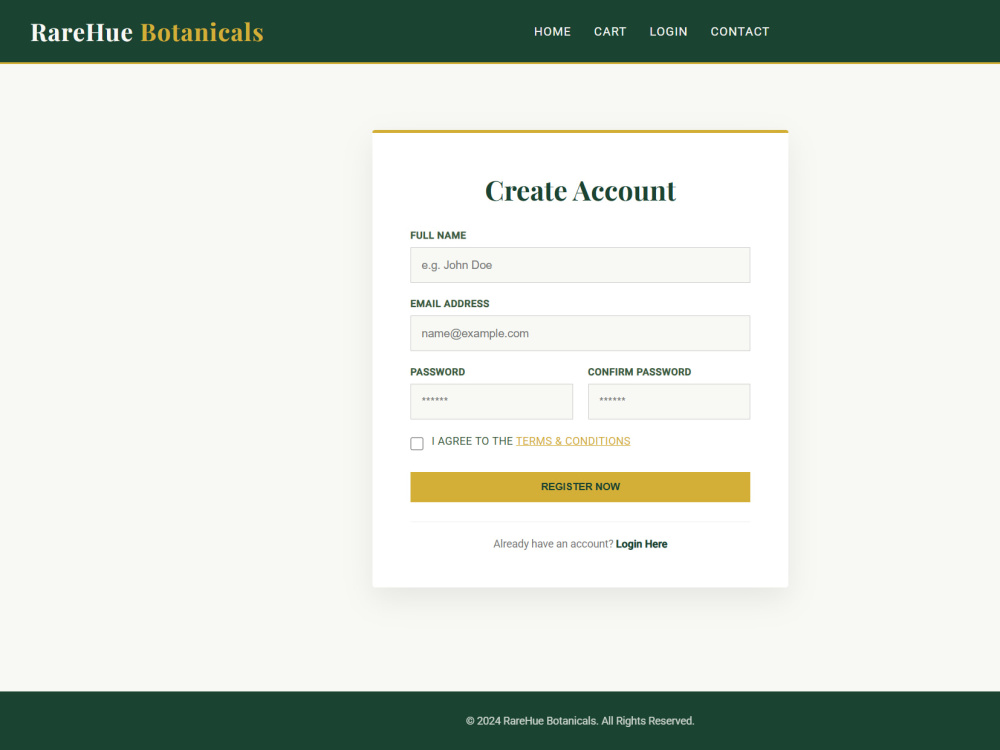Click the Full Name label
Image resolution: width=1000 pixels, height=750 pixels.
pos(438,235)
